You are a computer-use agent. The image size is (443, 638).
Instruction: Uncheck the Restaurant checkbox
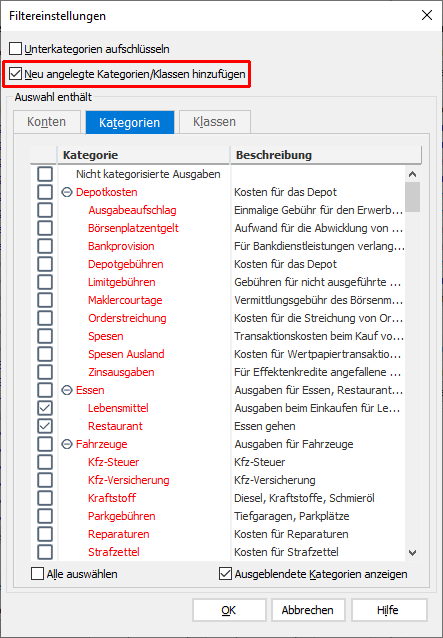[45, 426]
